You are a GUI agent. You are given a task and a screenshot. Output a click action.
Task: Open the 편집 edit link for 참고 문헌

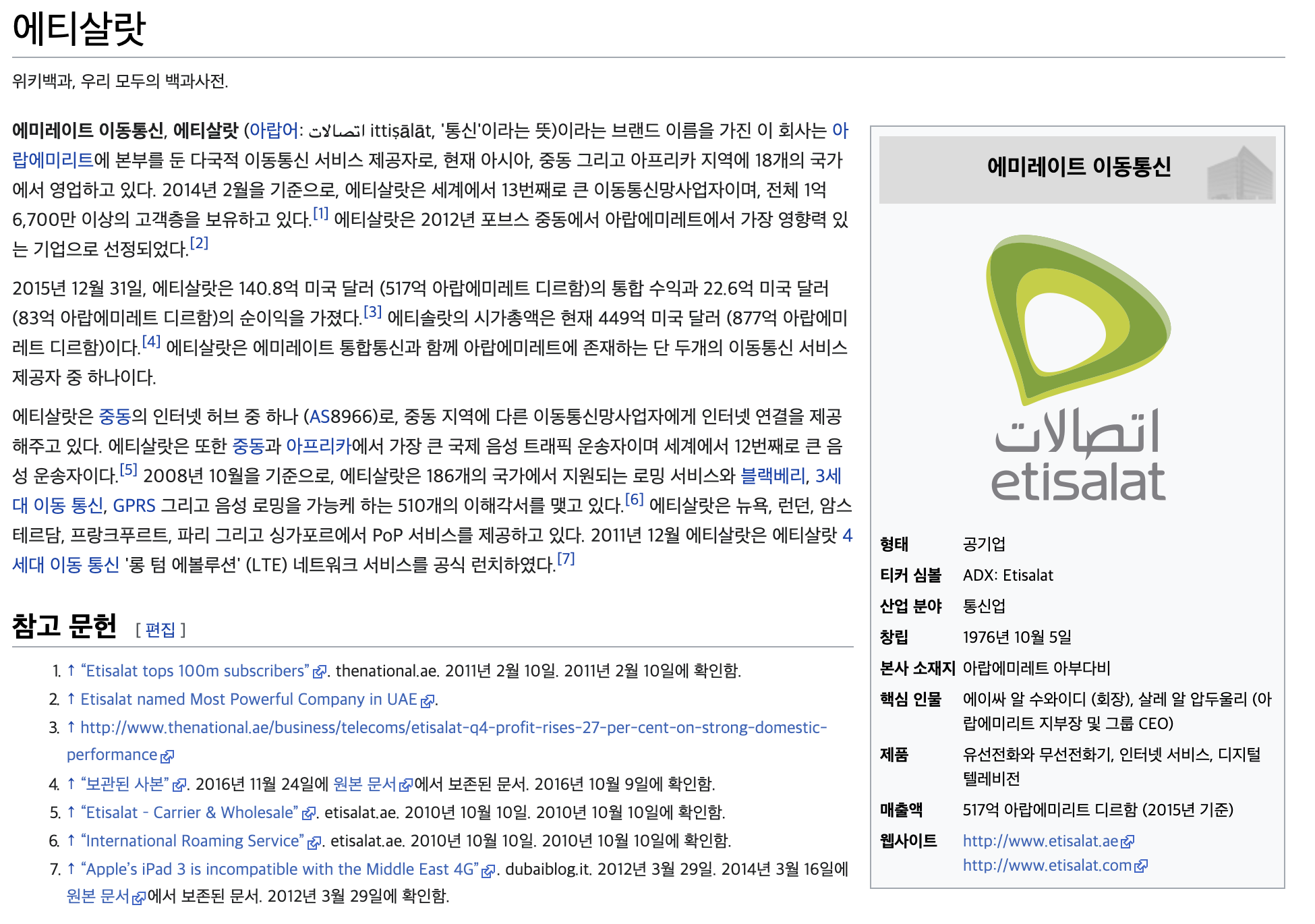160,629
